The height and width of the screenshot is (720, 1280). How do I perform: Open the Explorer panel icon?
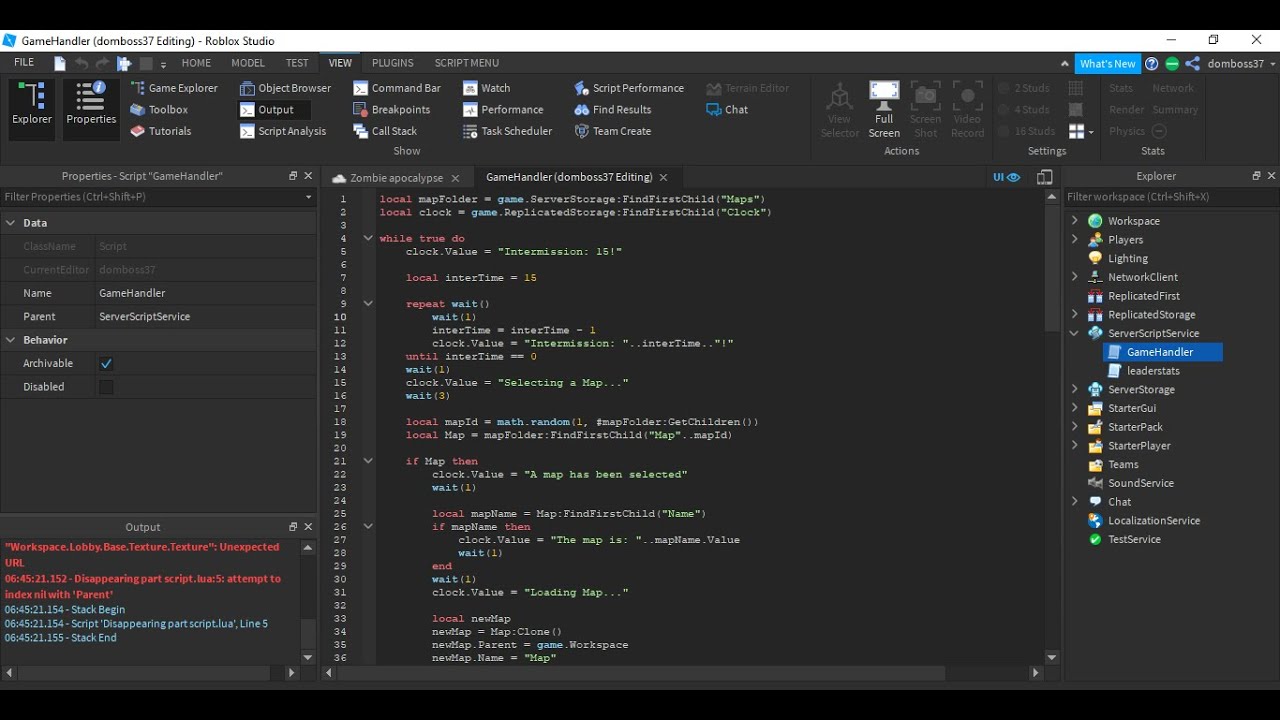point(32,105)
